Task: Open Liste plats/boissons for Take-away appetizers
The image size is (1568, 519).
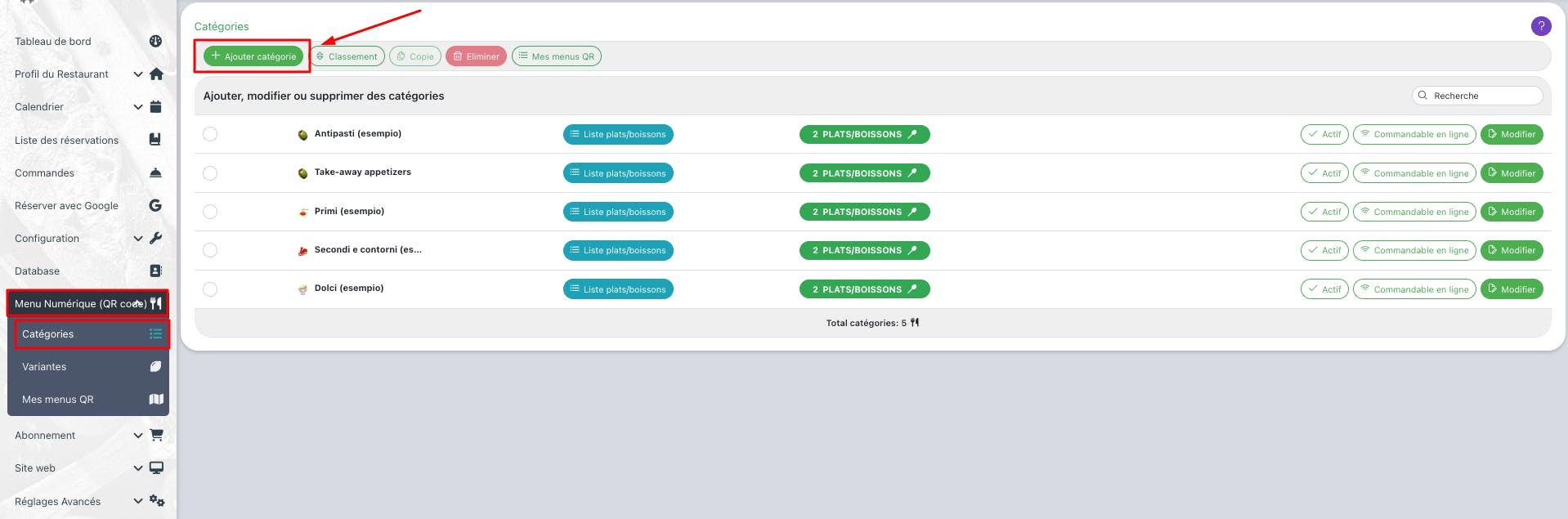Action: coord(618,173)
